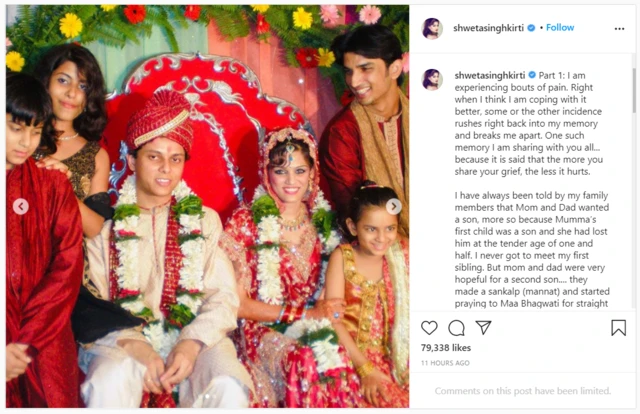
Task: Click the header profile avatar
Action: (x=432, y=29)
